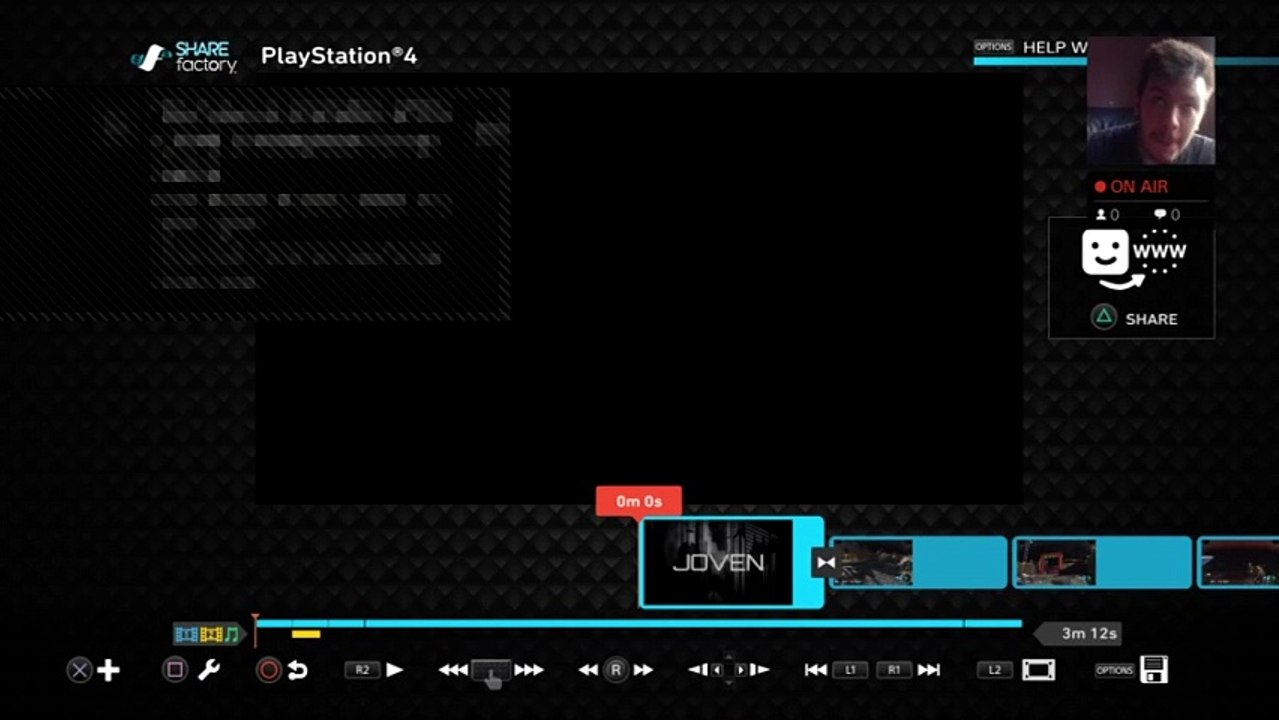Click the L1 button label
The image size is (1279, 720).
pyautogui.click(x=850, y=670)
